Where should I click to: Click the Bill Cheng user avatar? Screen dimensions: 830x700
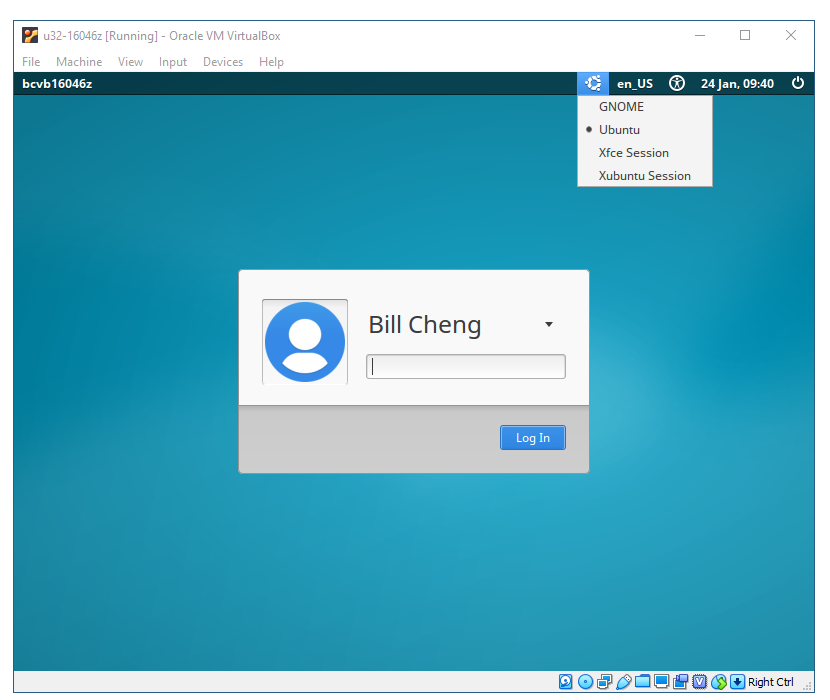point(305,342)
